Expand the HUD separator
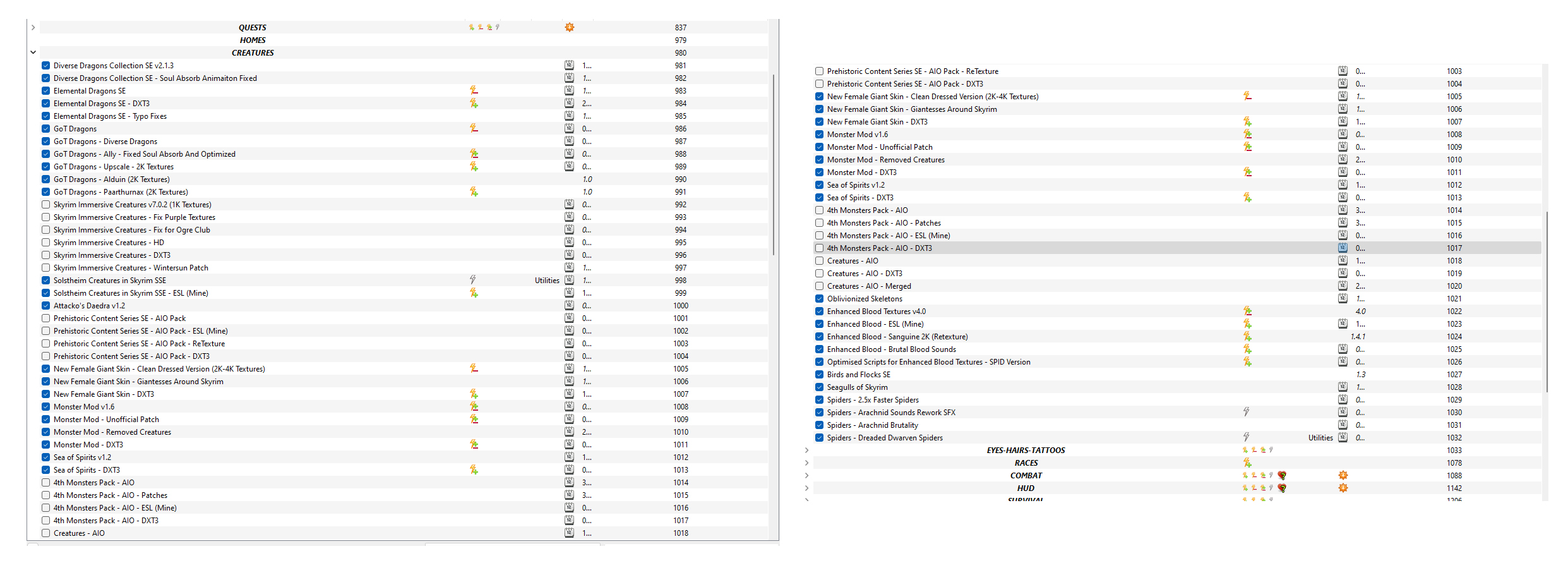Viewport: 1568px width, 563px height. [x=806, y=488]
